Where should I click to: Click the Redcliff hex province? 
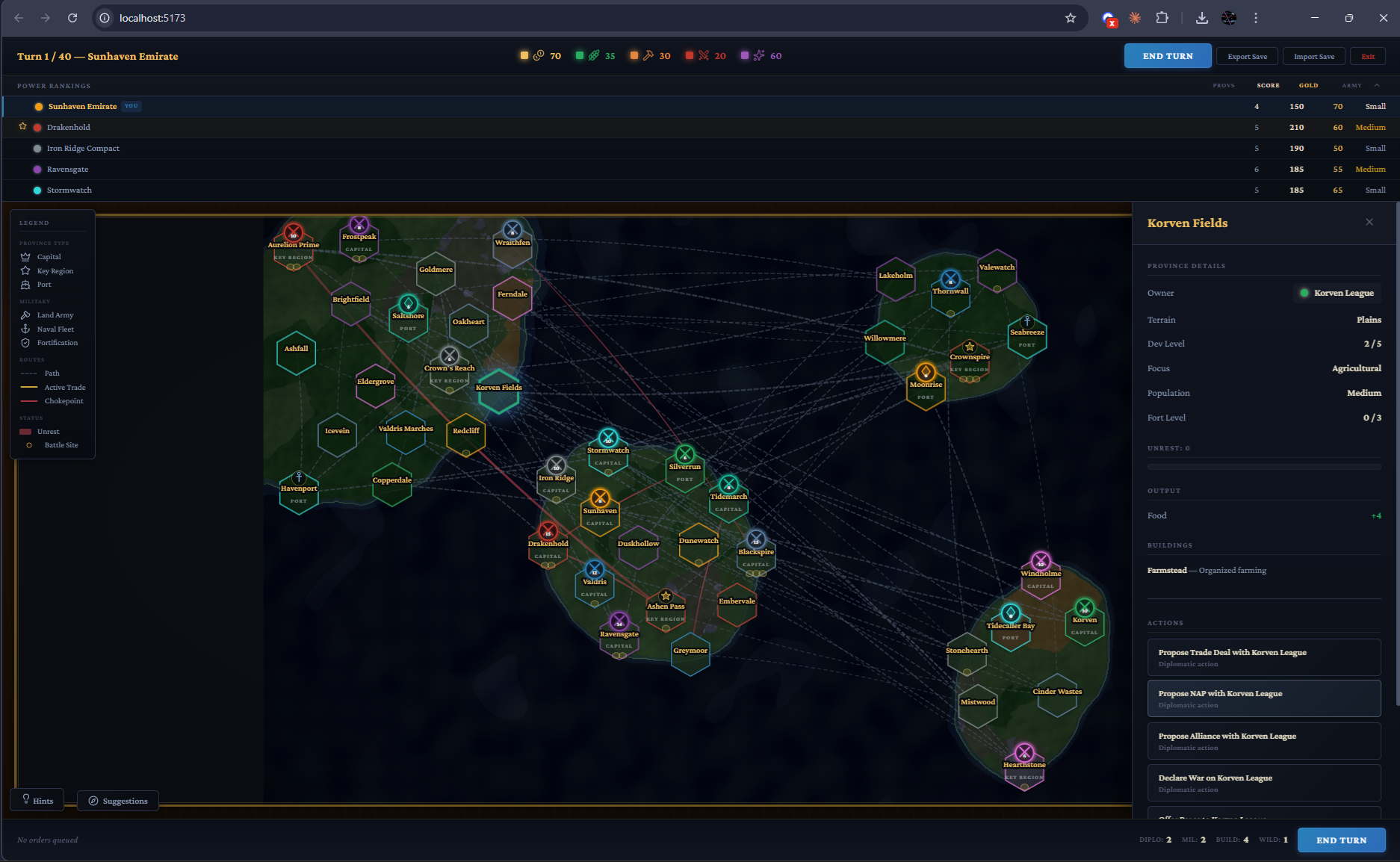point(465,435)
